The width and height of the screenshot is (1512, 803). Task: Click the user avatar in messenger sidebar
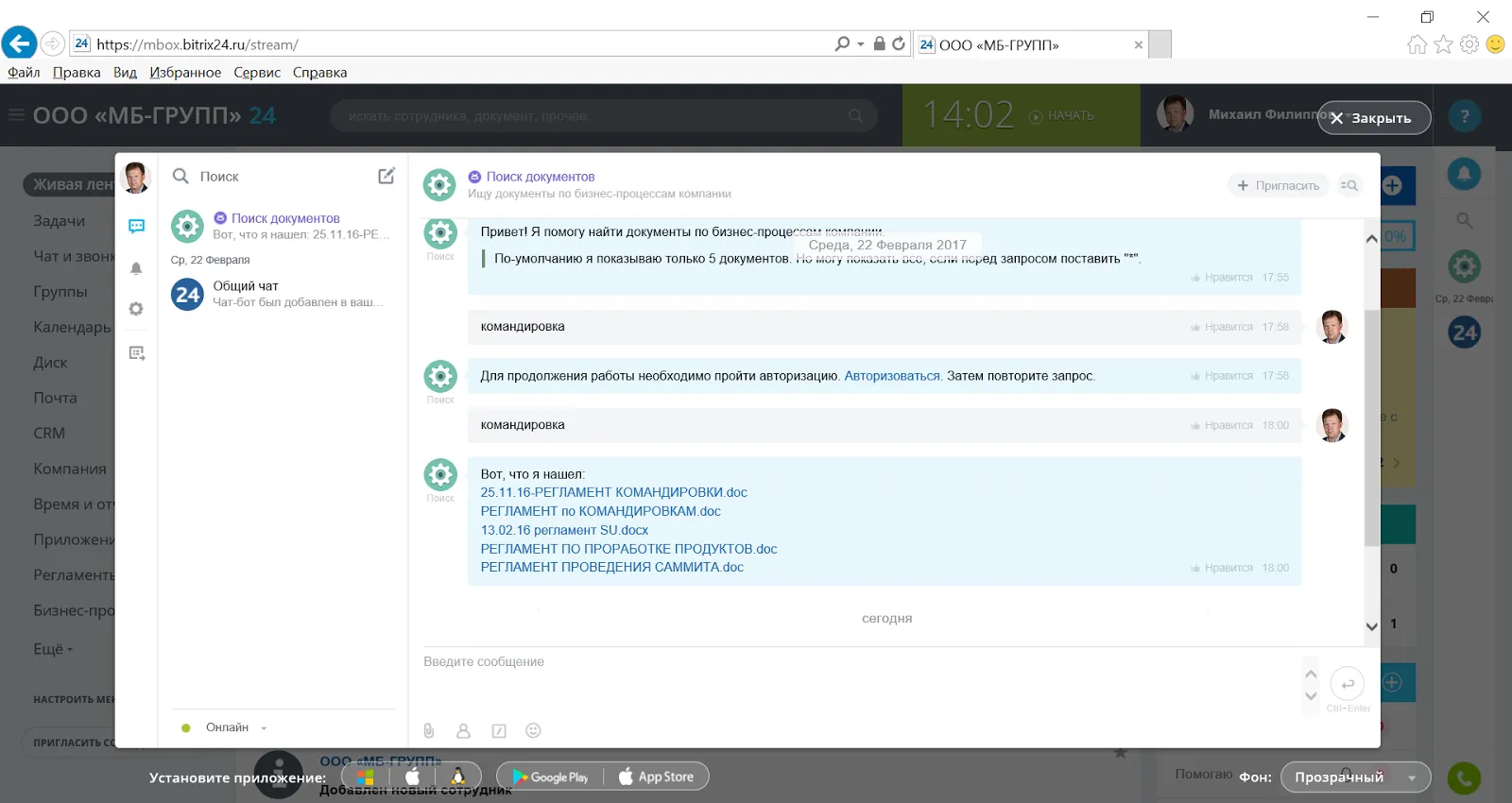136,177
